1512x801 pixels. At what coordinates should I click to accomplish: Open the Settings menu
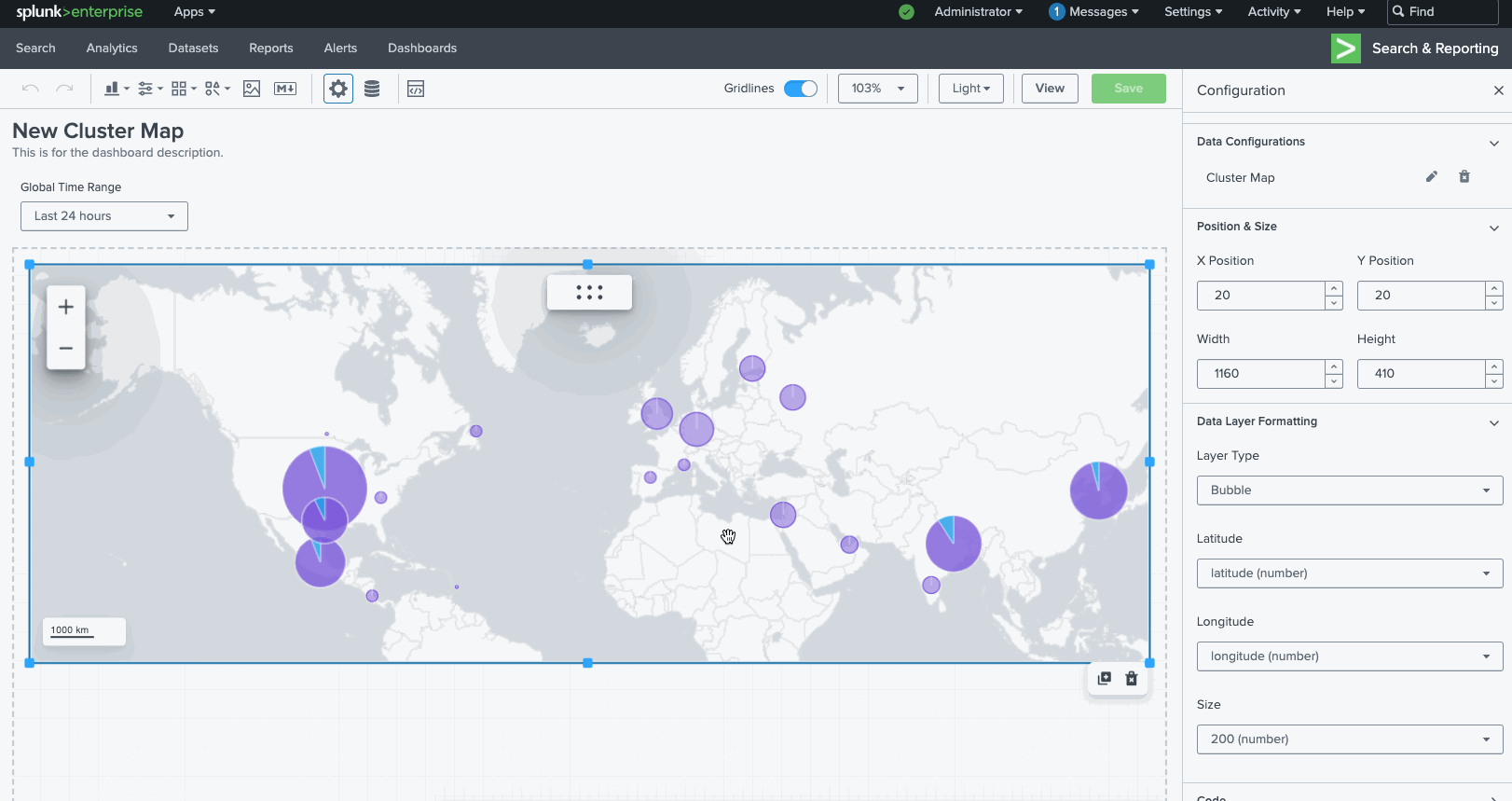1192,12
